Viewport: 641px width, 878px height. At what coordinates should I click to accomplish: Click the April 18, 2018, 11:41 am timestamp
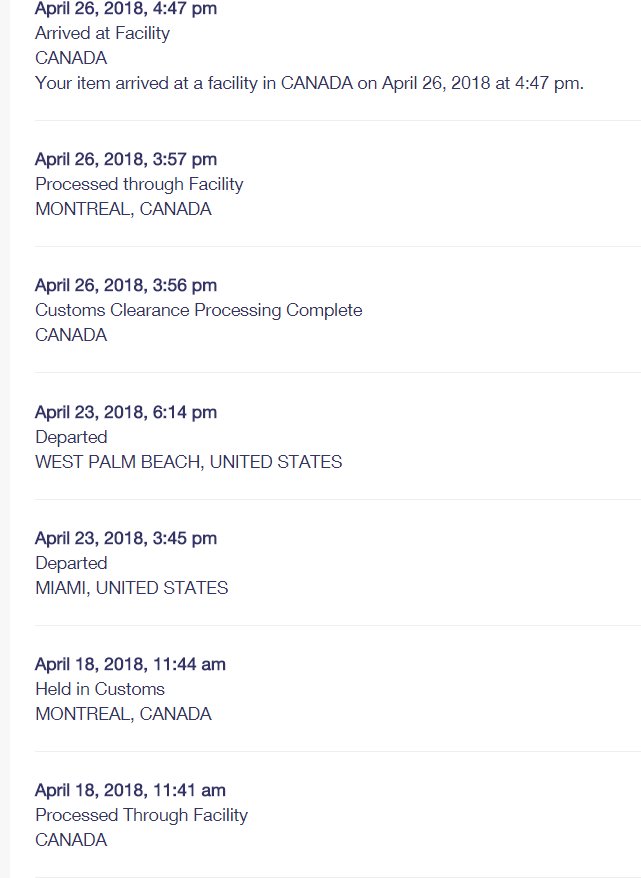coord(130,791)
